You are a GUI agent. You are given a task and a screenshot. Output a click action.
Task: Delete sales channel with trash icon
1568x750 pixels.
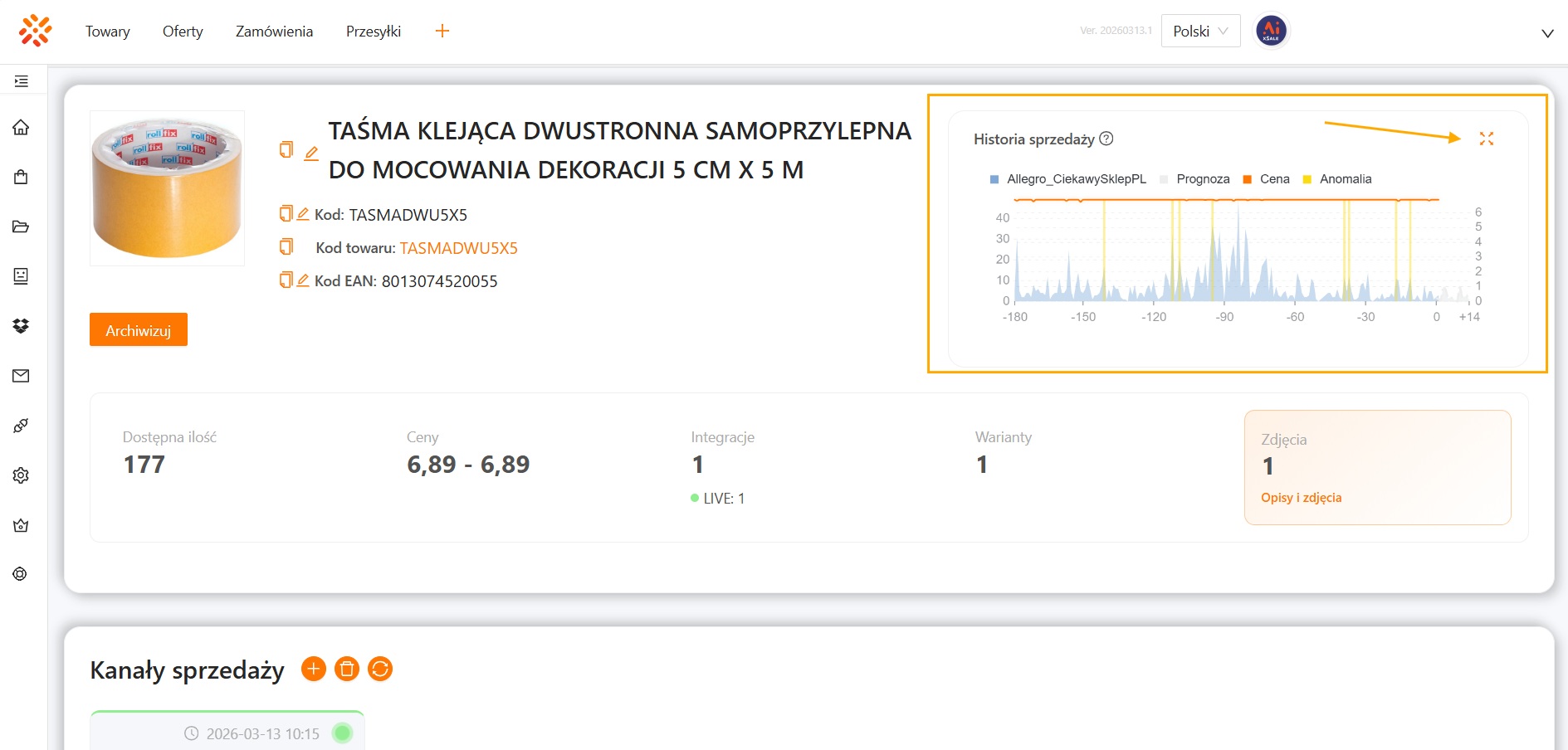[x=347, y=669]
